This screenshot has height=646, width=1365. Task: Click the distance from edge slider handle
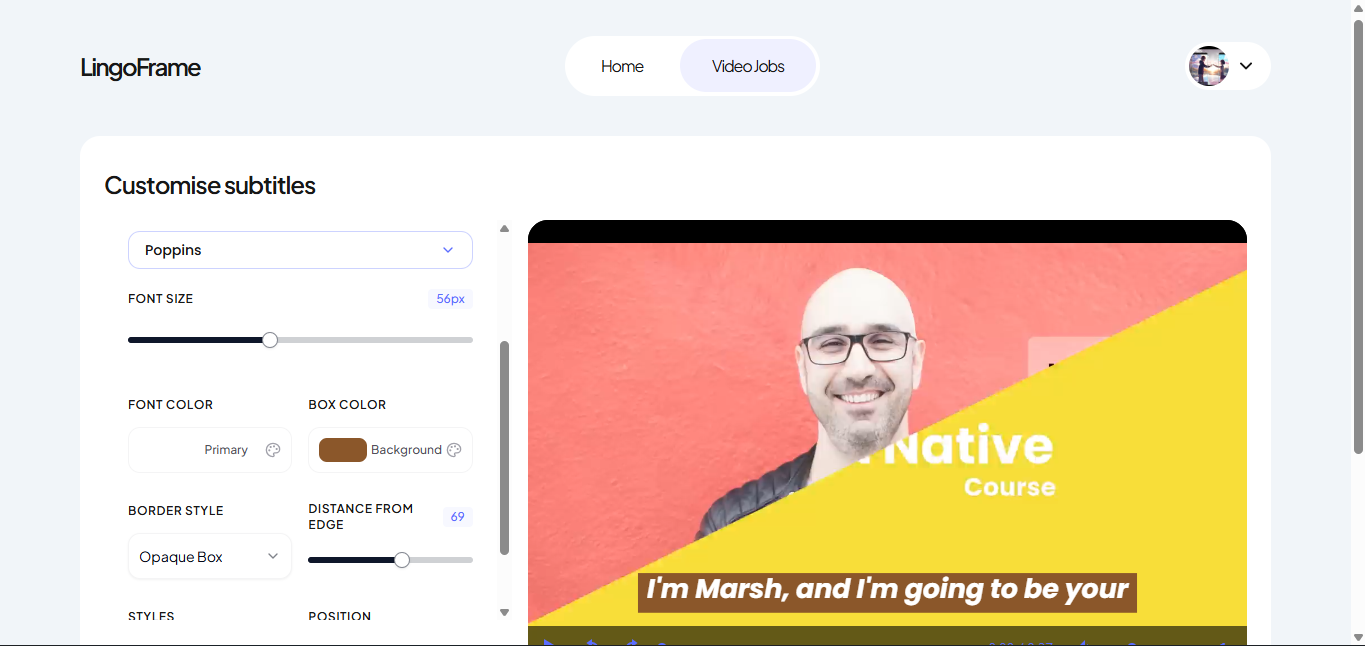[x=402, y=560]
